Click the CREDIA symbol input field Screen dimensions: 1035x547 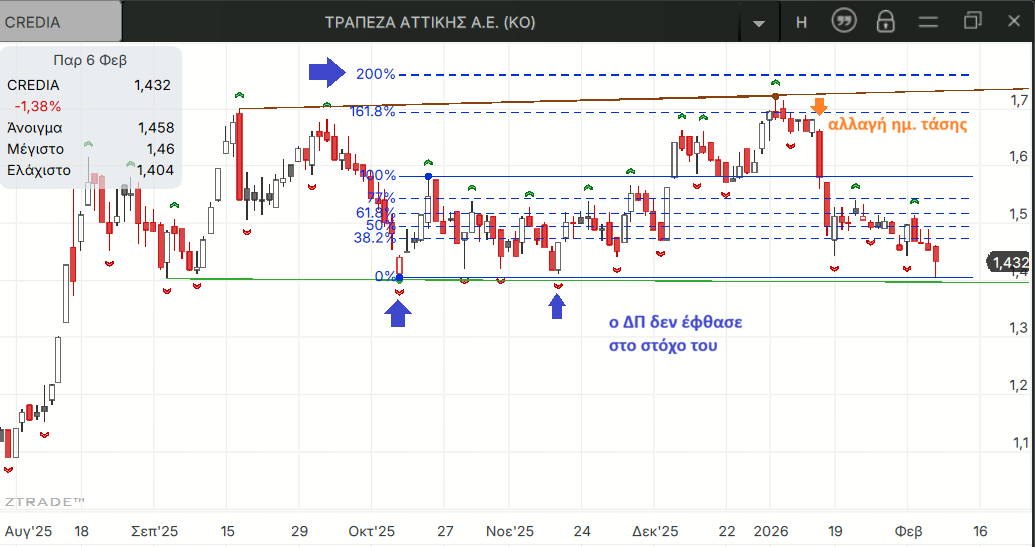pyautogui.click(x=60, y=22)
